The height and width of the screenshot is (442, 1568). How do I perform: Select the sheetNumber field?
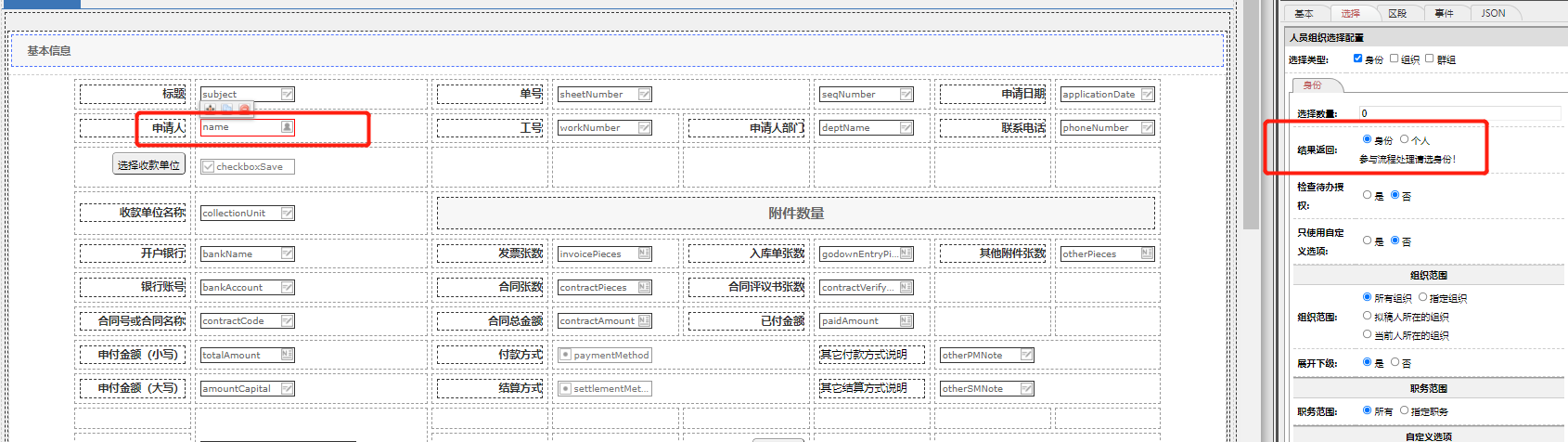click(605, 94)
